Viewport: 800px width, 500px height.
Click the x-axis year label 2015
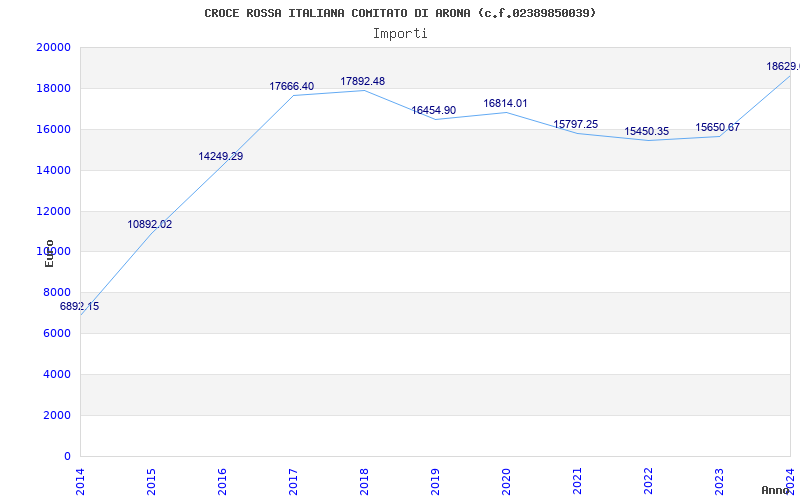click(151, 482)
